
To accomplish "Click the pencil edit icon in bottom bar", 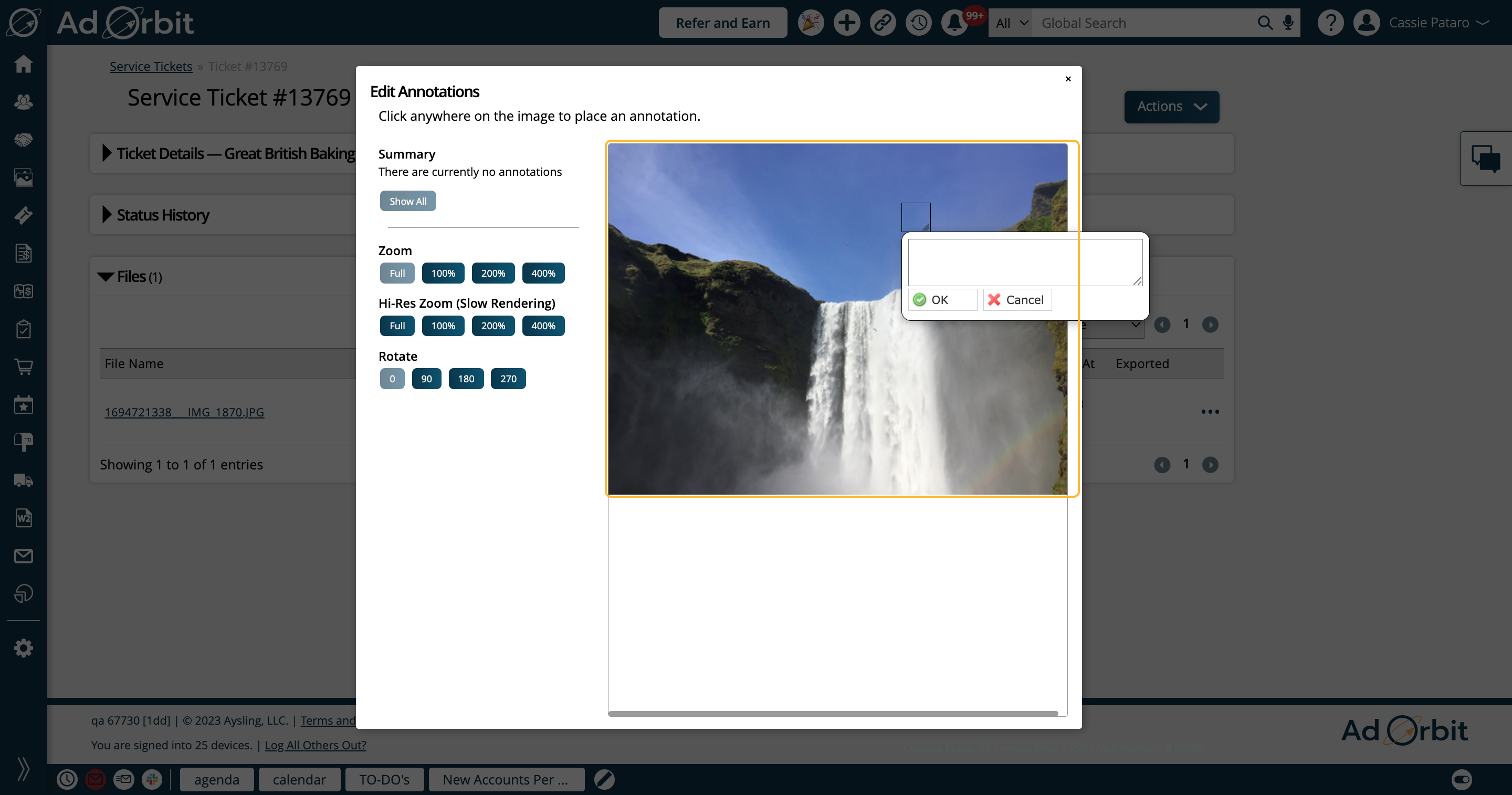I will click(x=604, y=779).
